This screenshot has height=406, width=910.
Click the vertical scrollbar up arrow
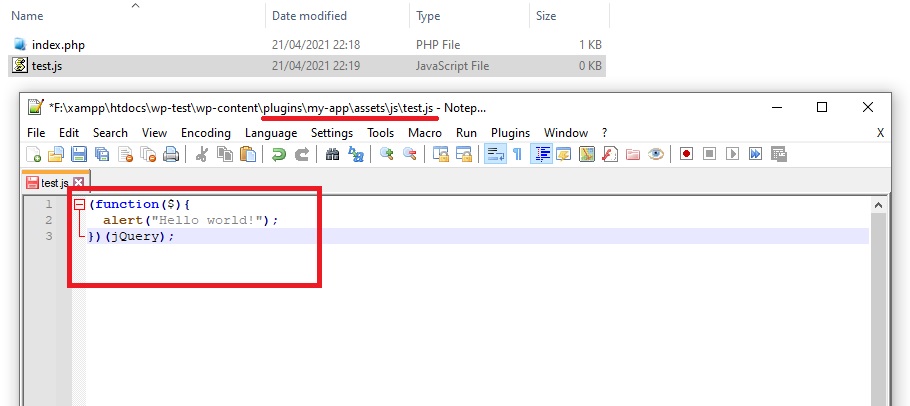coord(879,205)
